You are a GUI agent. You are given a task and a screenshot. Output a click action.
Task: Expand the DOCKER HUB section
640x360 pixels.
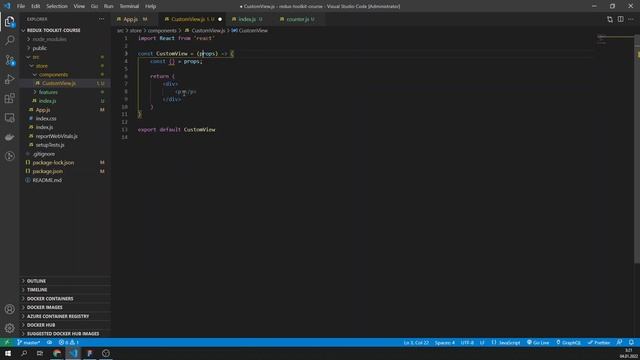tap(65, 325)
